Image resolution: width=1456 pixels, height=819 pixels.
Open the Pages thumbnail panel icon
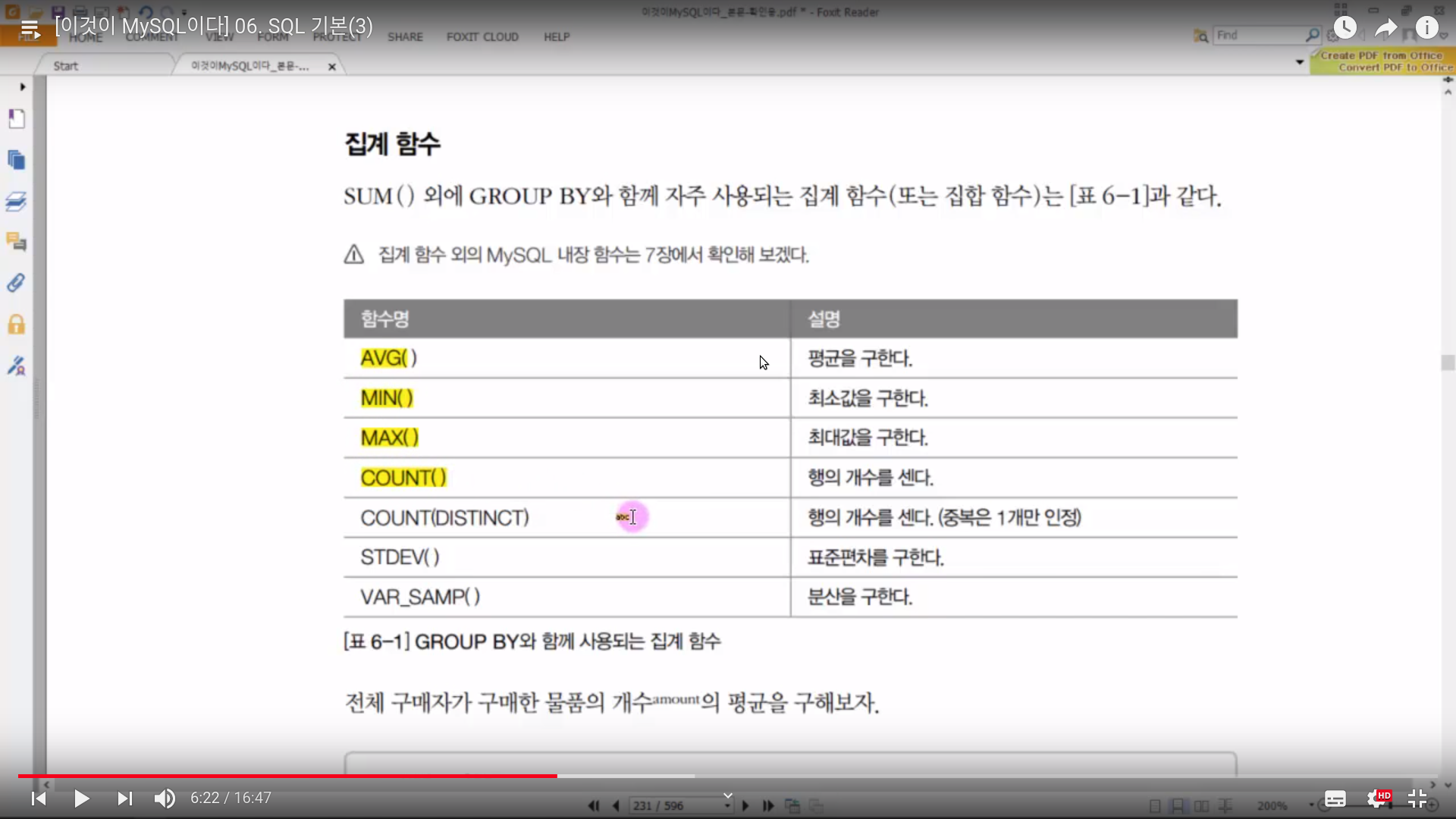pyautogui.click(x=17, y=160)
